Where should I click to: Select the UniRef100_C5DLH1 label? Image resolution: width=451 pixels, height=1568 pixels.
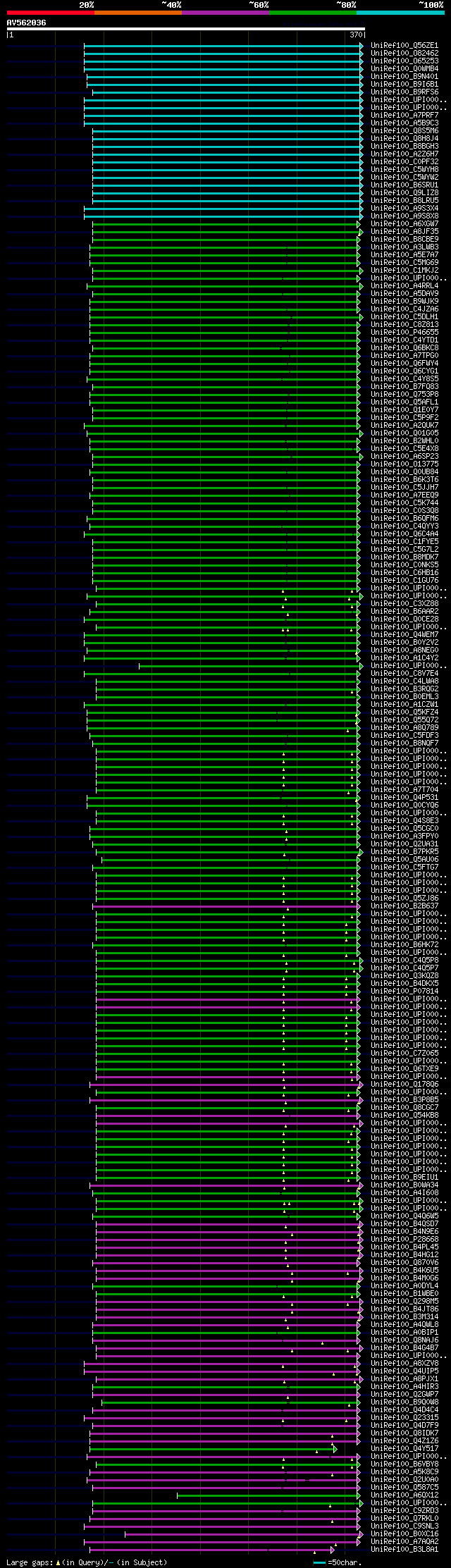point(404,317)
